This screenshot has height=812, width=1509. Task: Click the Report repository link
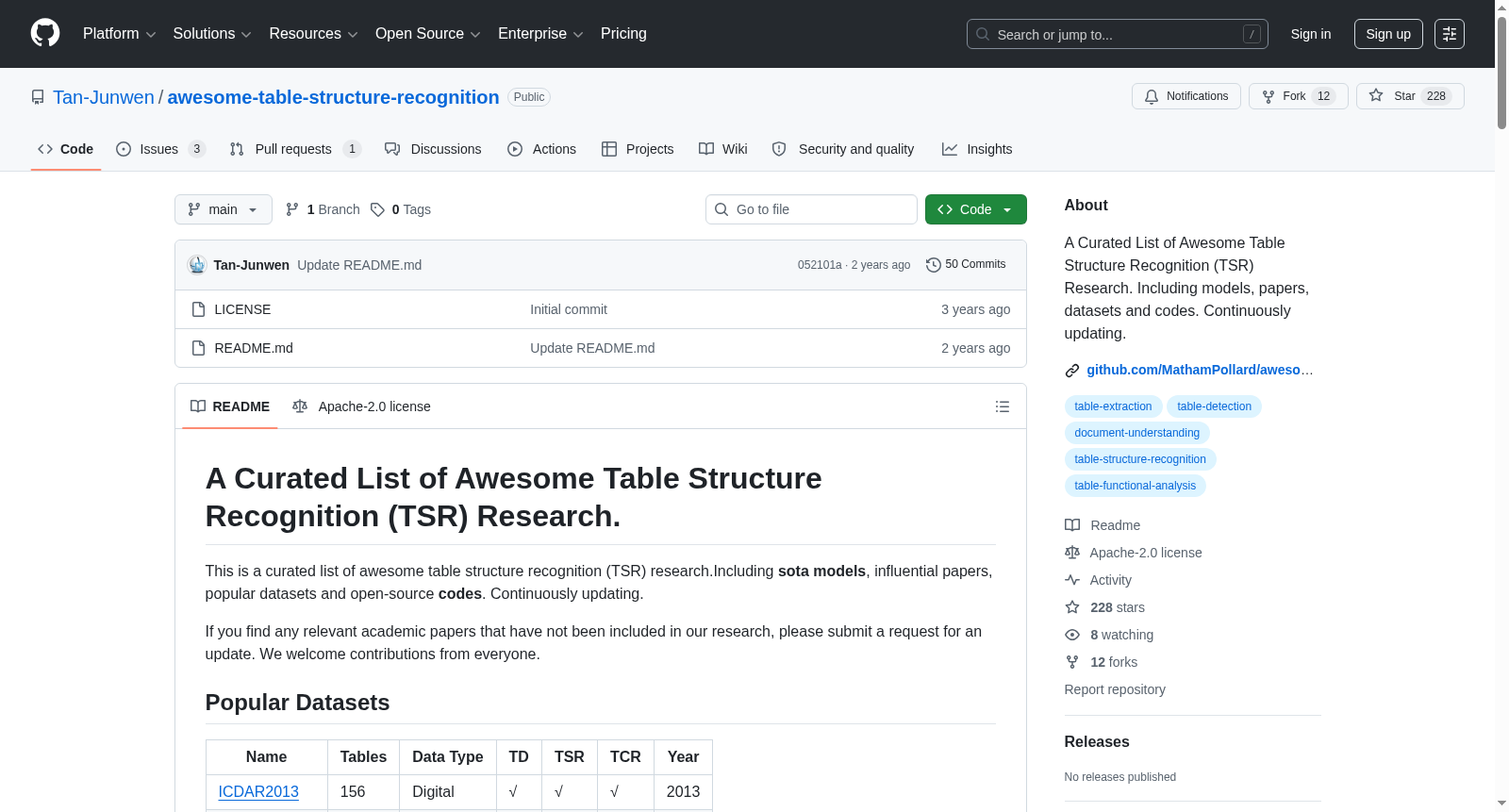pos(1115,689)
